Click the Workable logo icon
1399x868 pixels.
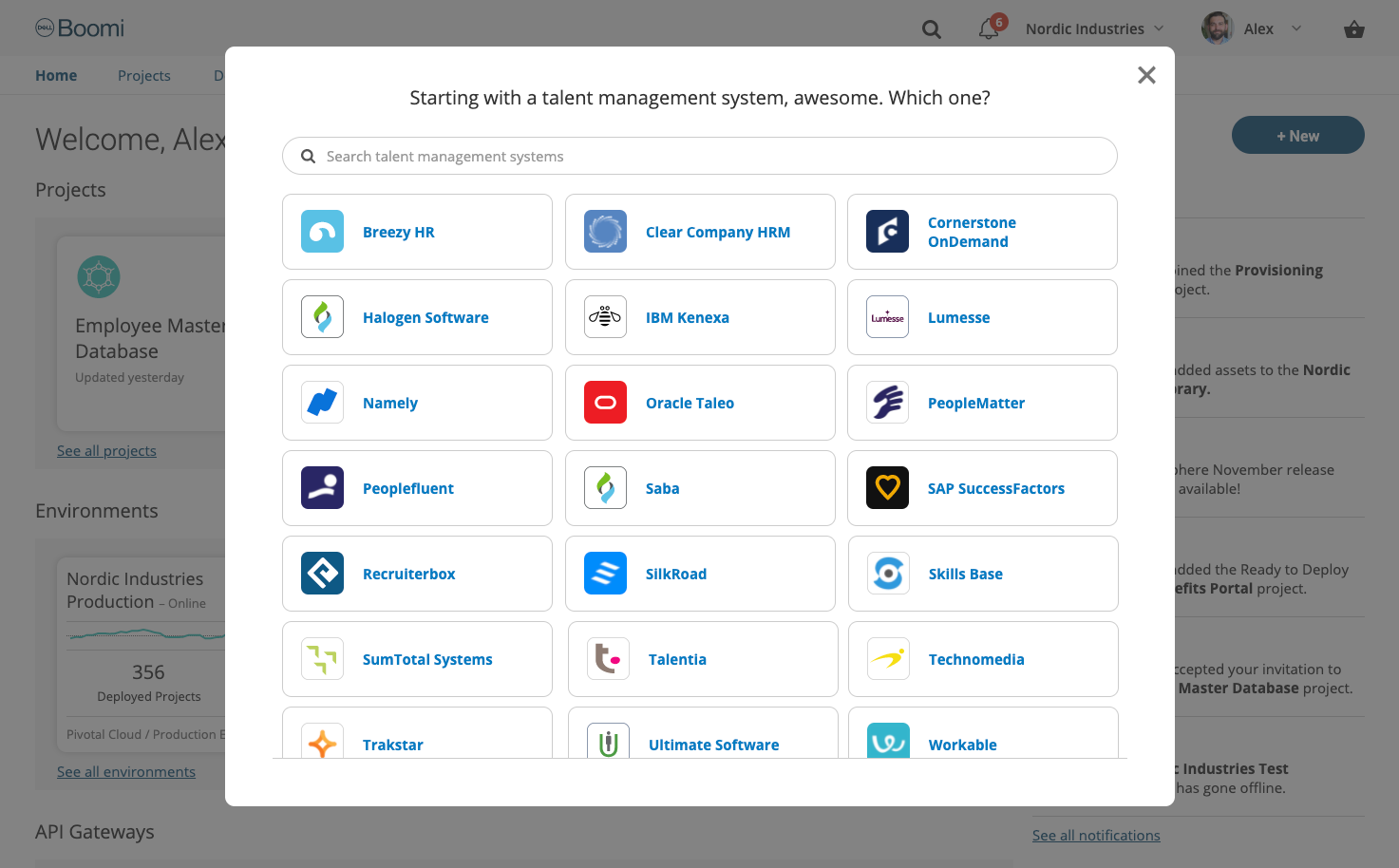point(888,741)
